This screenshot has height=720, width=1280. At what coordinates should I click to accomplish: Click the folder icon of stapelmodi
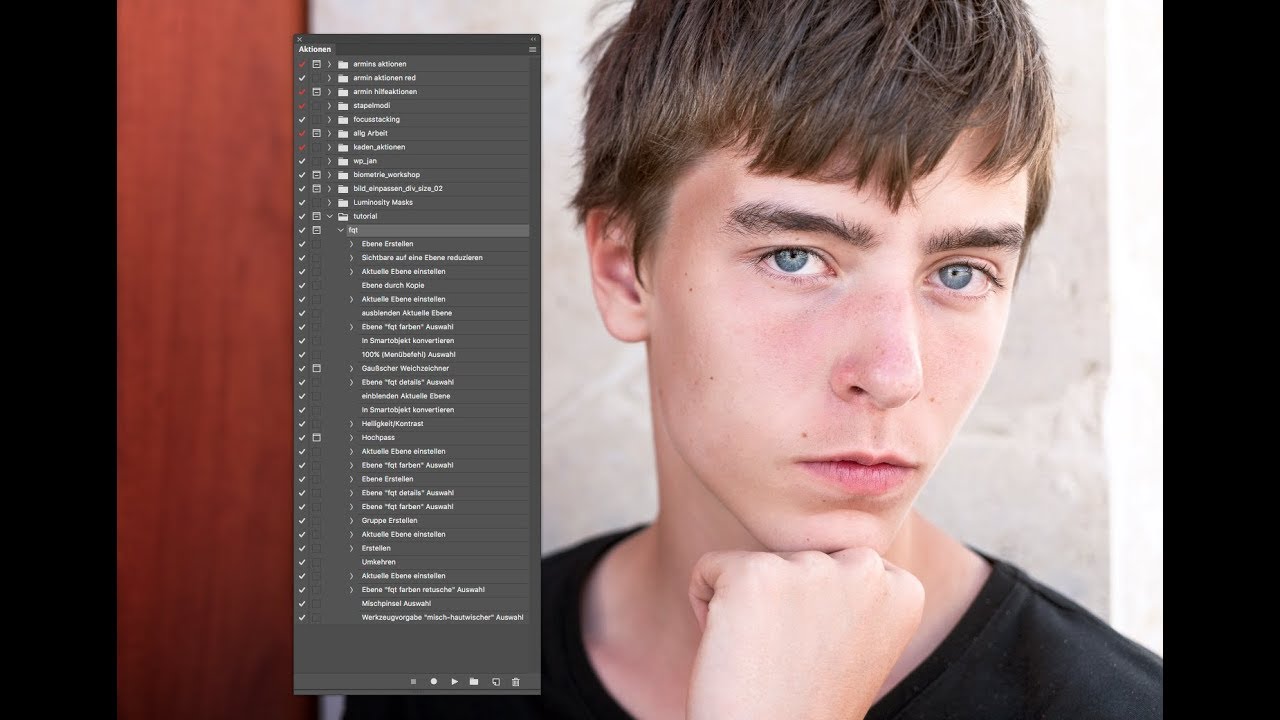tap(343, 105)
